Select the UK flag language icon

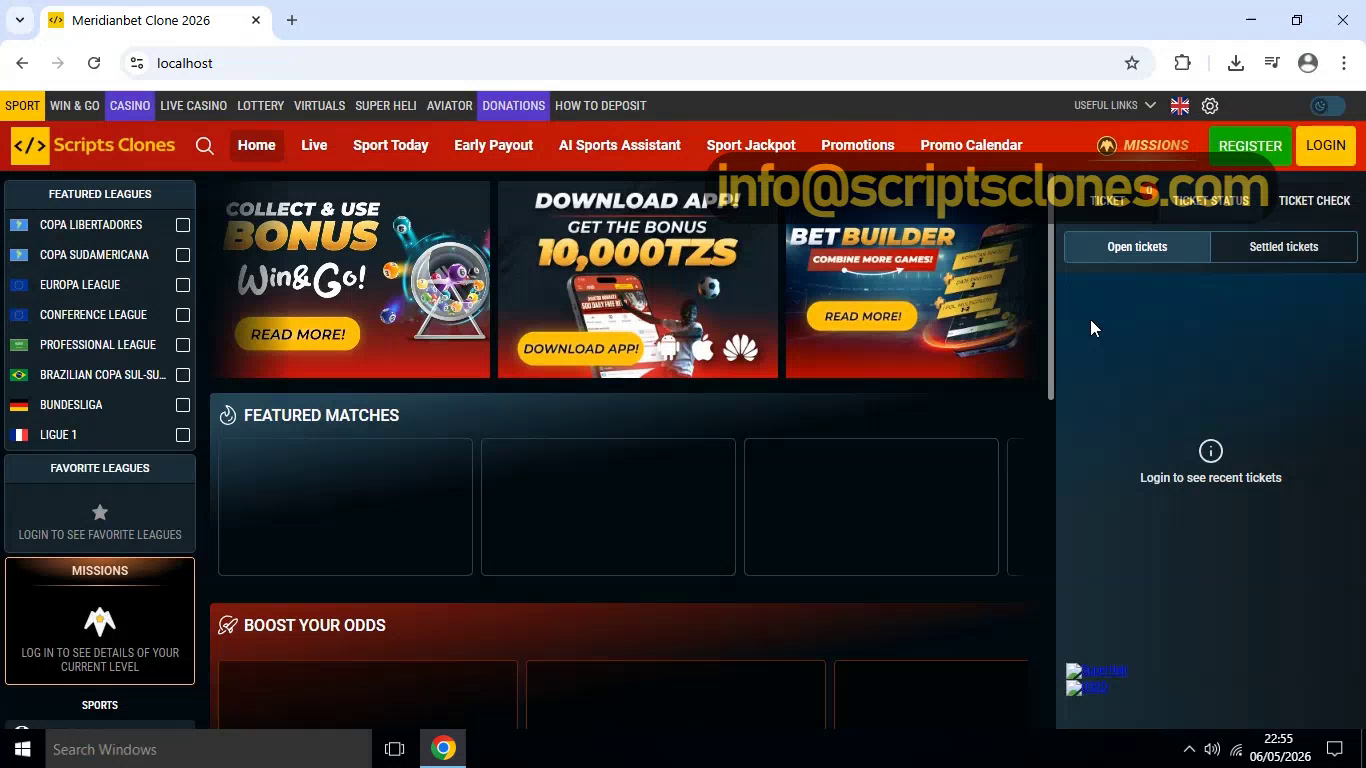pos(1180,106)
